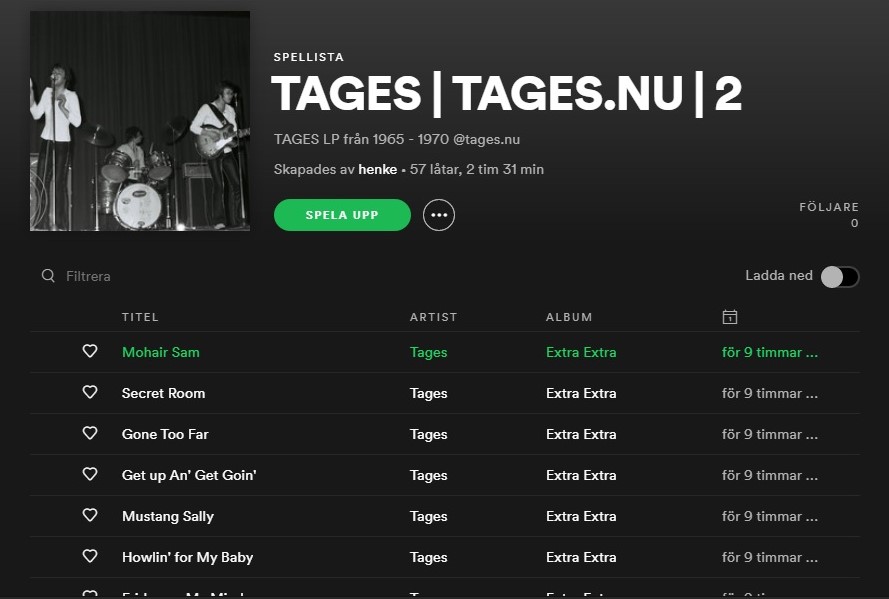Like the song Mohair Sam

click(90, 352)
